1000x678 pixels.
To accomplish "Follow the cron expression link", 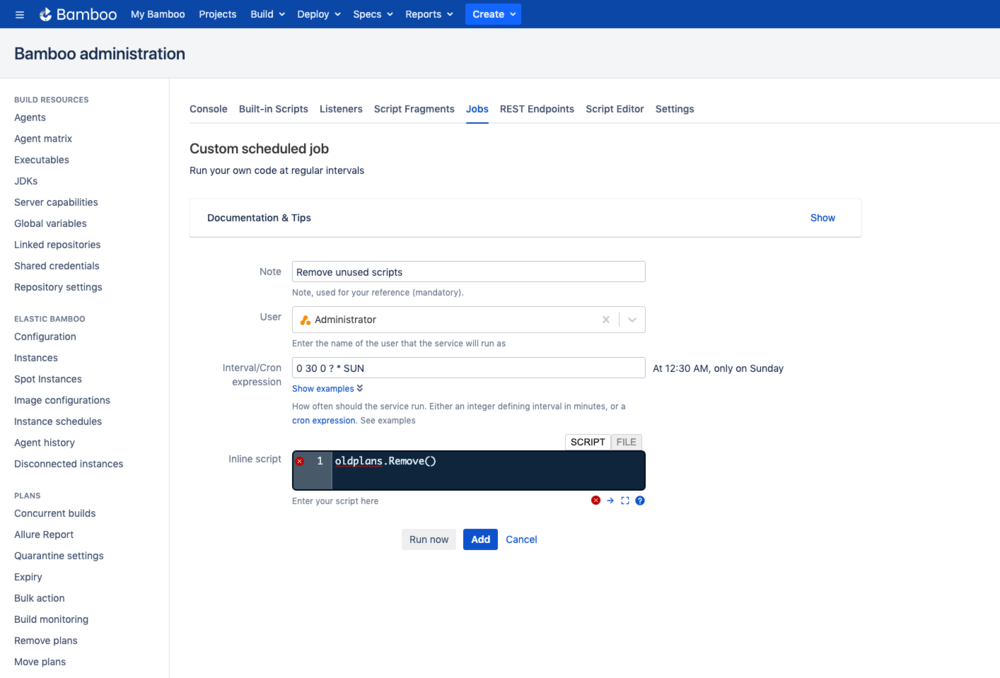I will click(323, 421).
